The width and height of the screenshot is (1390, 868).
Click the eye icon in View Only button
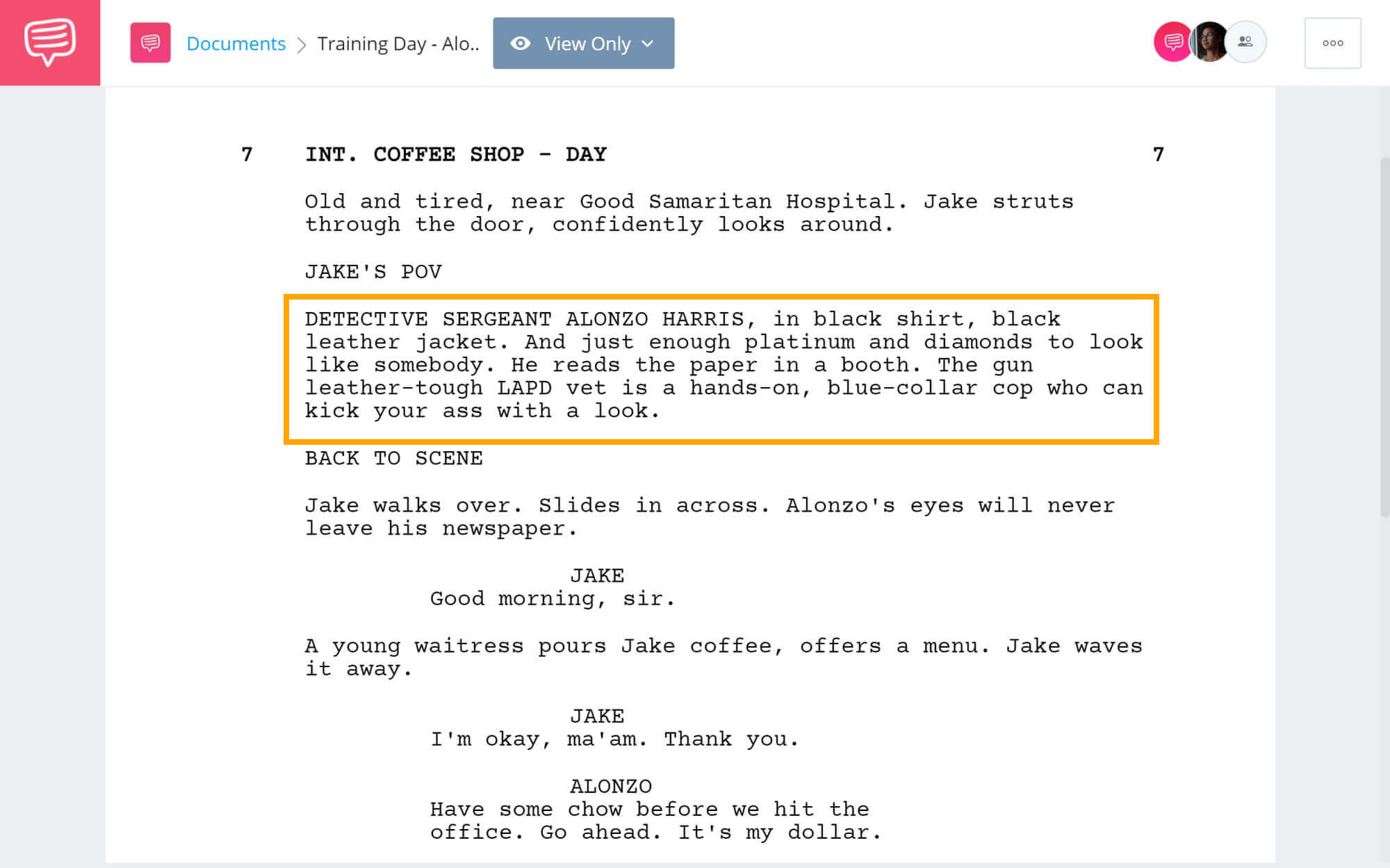[518, 42]
